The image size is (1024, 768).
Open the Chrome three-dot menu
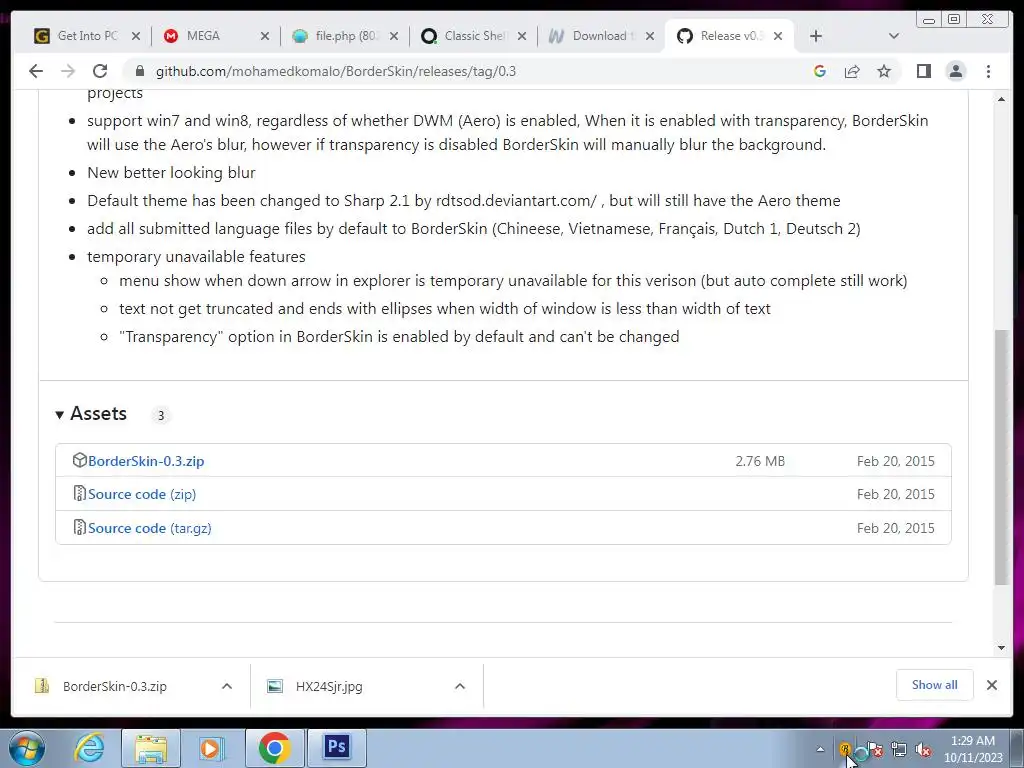point(988,71)
